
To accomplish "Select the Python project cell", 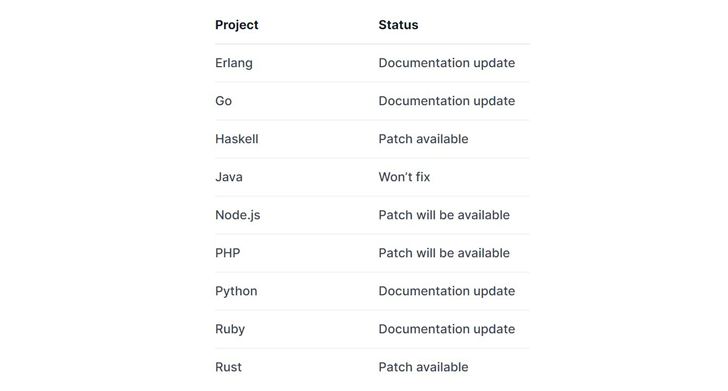I will coord(236,291).
